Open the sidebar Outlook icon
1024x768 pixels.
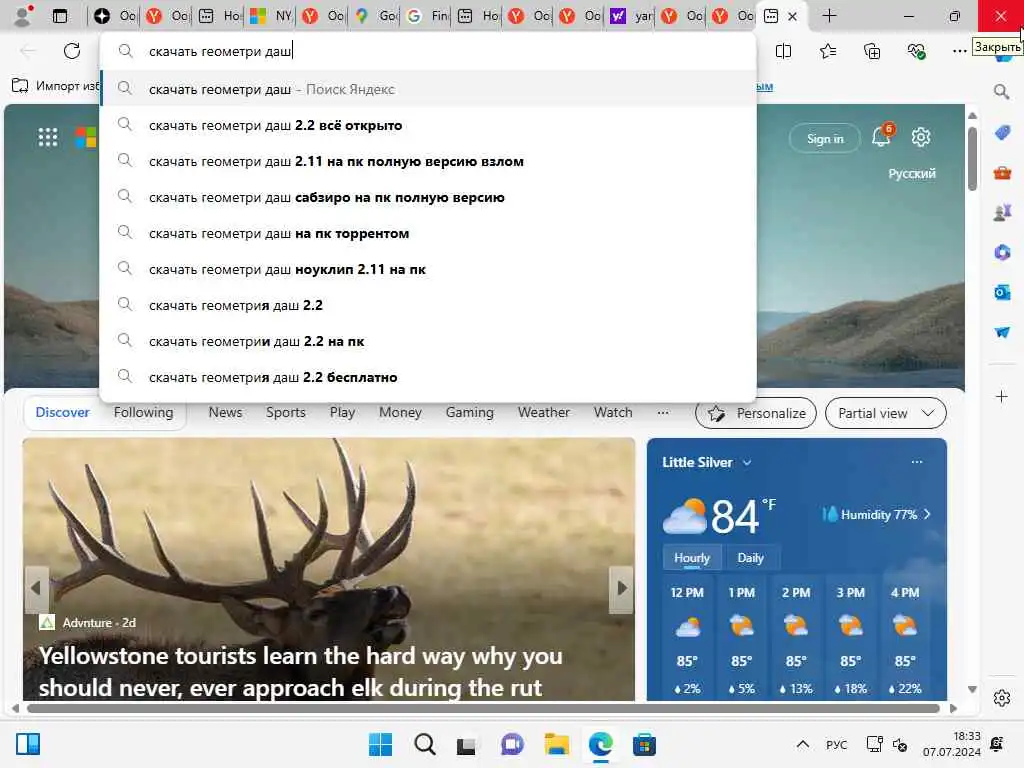point(1002,292)
